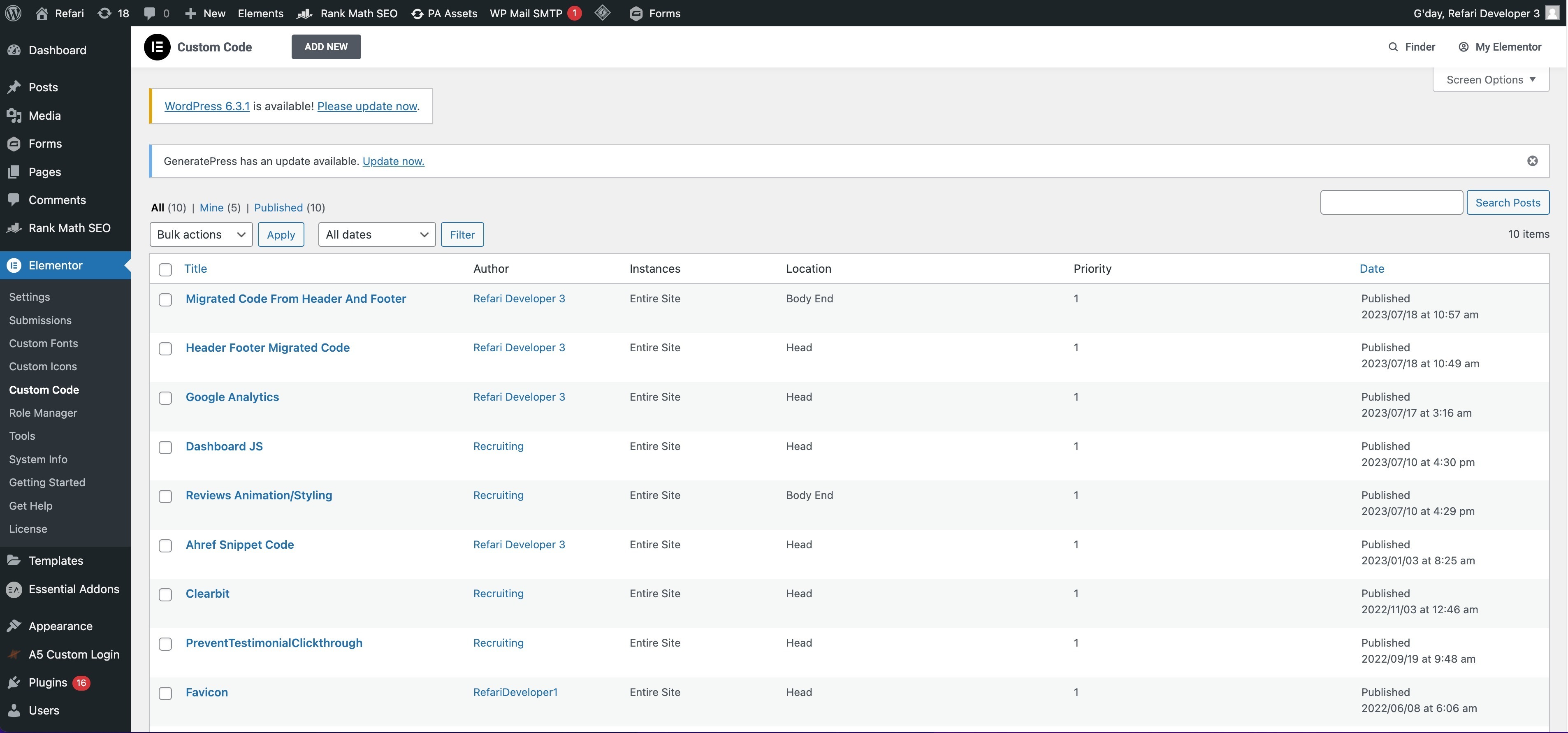1568x733 pixels.
Task: Click the WordPress logo in admin bar
Action: [14, 13]
